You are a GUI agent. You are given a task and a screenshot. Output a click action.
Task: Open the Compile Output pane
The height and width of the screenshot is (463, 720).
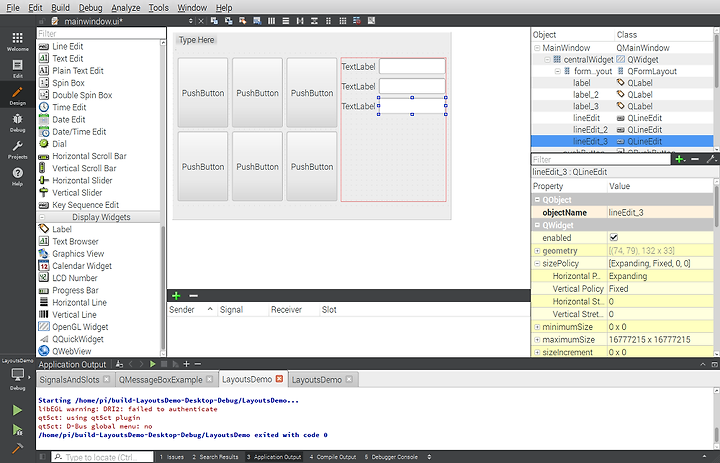click(332, 457)
